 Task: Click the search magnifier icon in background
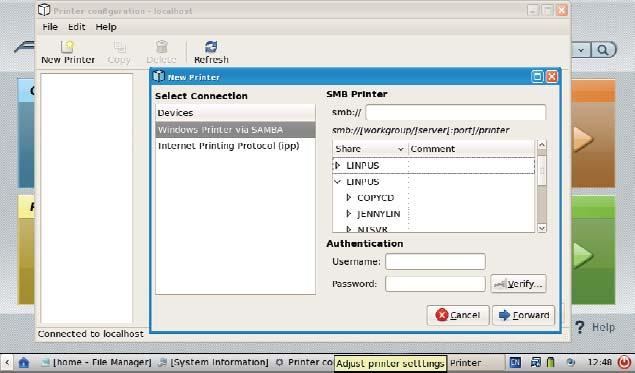(x=603, y=50)
